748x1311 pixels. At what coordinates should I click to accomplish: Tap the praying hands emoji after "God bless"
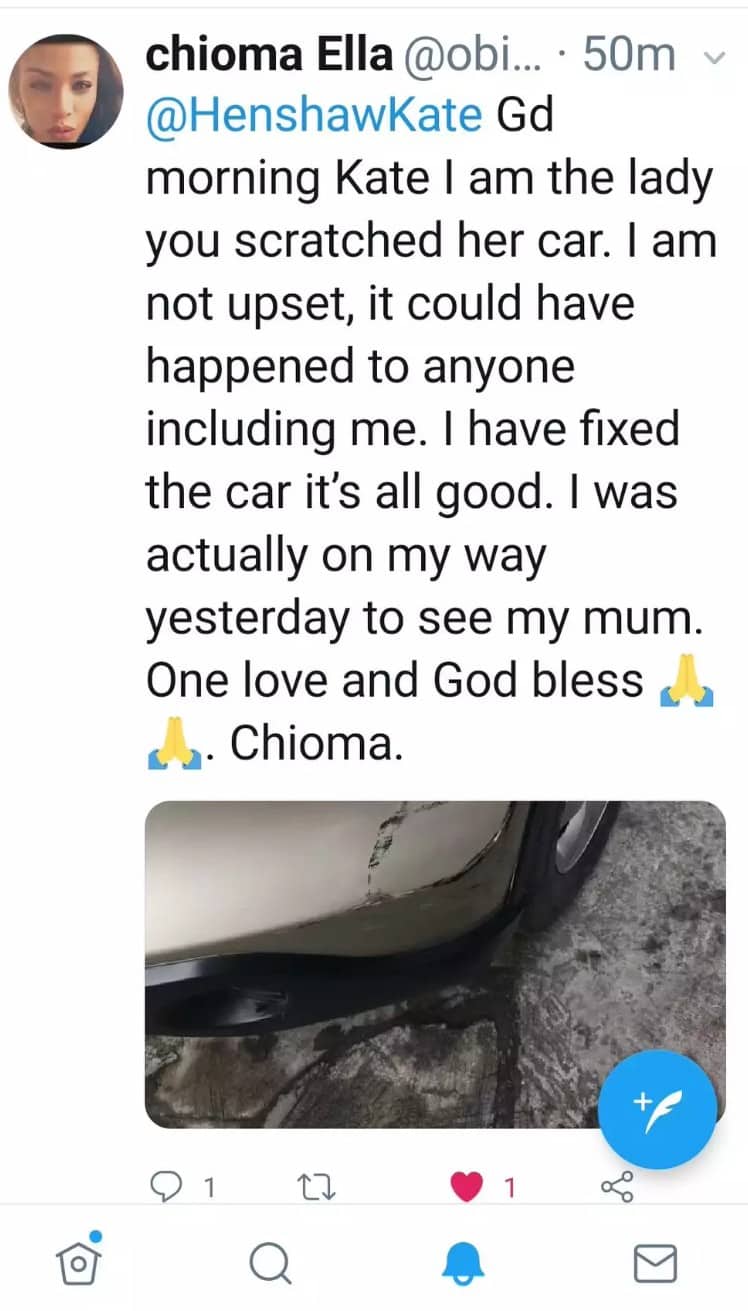[684, 681]
